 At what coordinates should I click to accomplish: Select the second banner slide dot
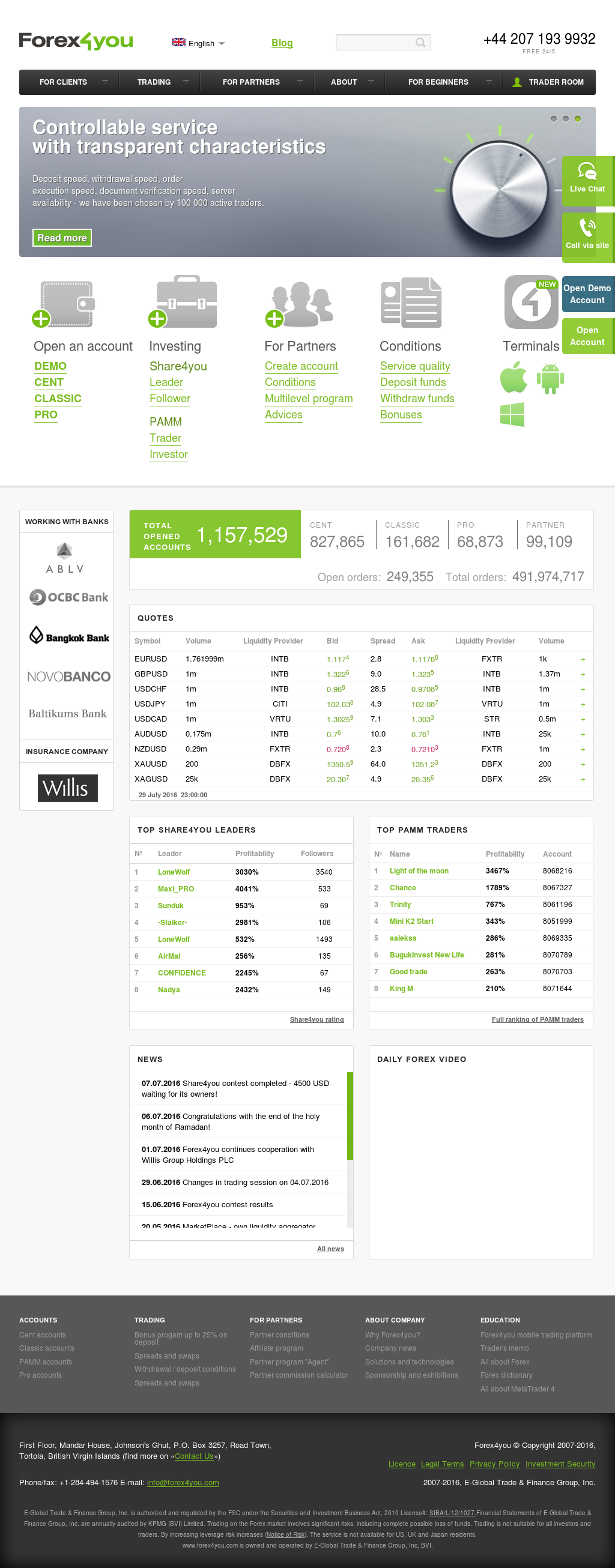[x=566, y=119]
